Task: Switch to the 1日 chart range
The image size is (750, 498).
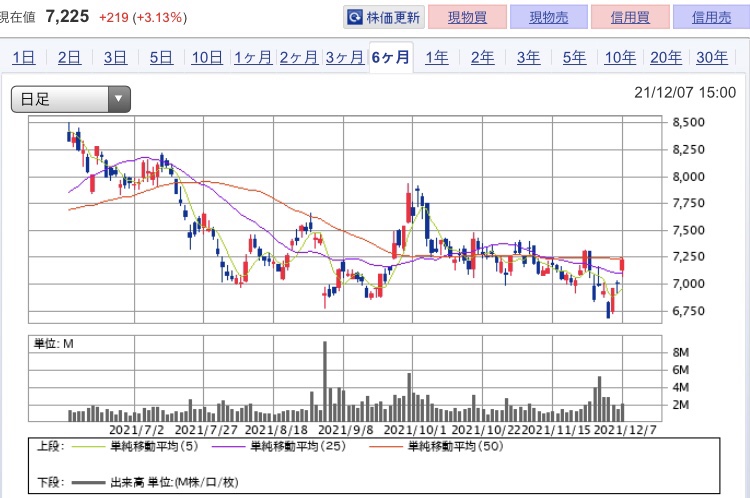Action: [x=23, y=58]
